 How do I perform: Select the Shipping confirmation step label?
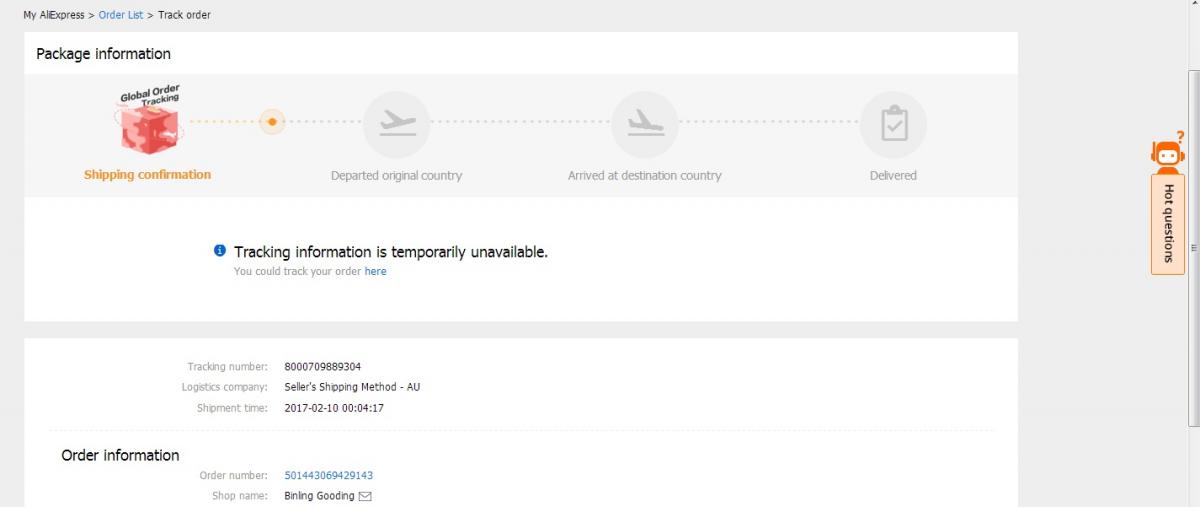[x=148, y=175]
